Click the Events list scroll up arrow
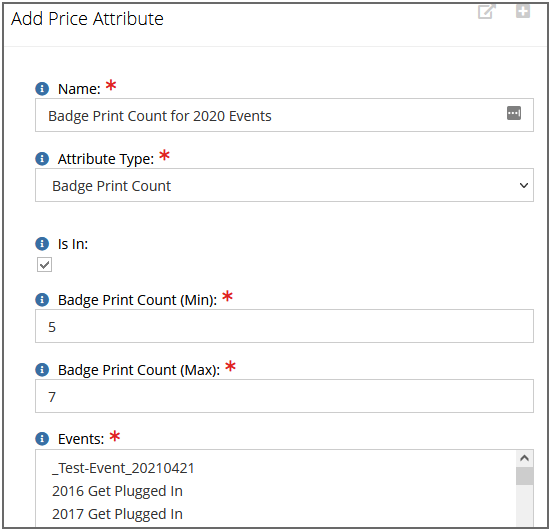The width and height of the screenshot is (551, 531). [x=525, y=458]
